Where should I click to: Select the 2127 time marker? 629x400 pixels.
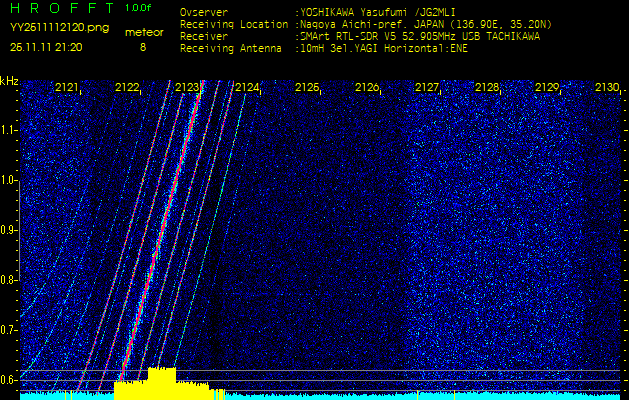point(427,88)
